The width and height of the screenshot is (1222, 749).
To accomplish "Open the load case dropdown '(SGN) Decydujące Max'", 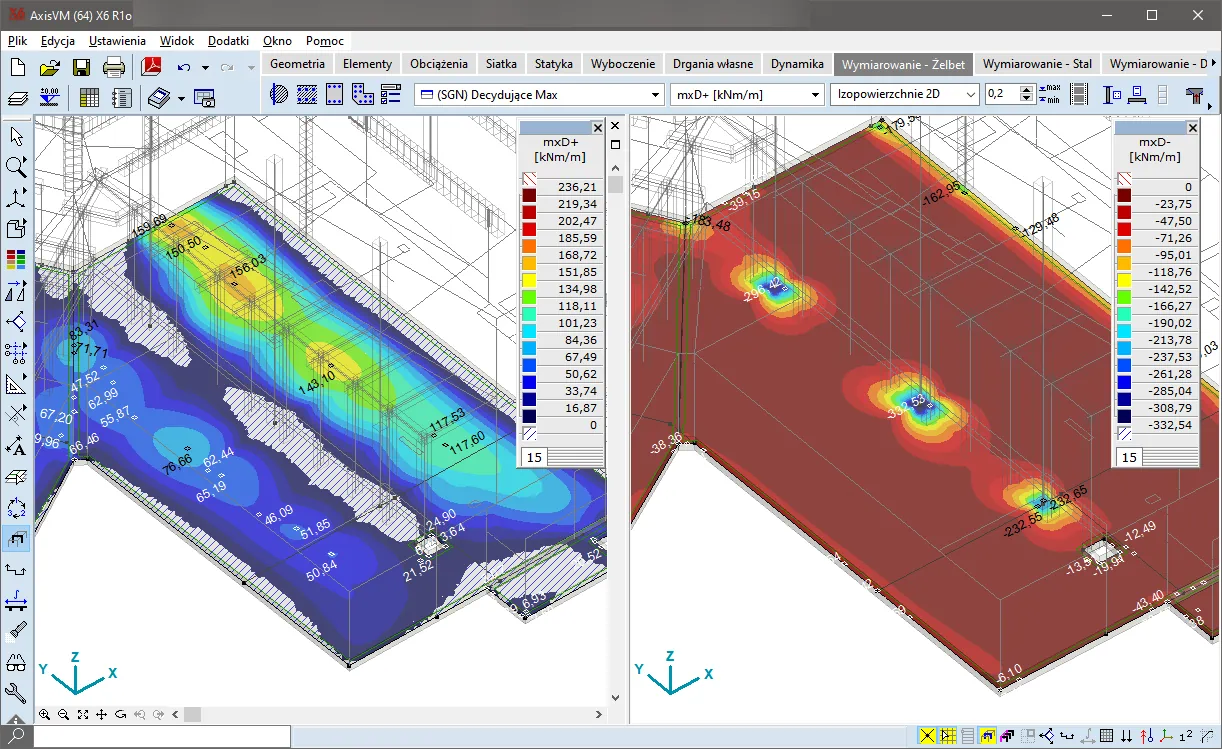I will [x=539, y=95].
